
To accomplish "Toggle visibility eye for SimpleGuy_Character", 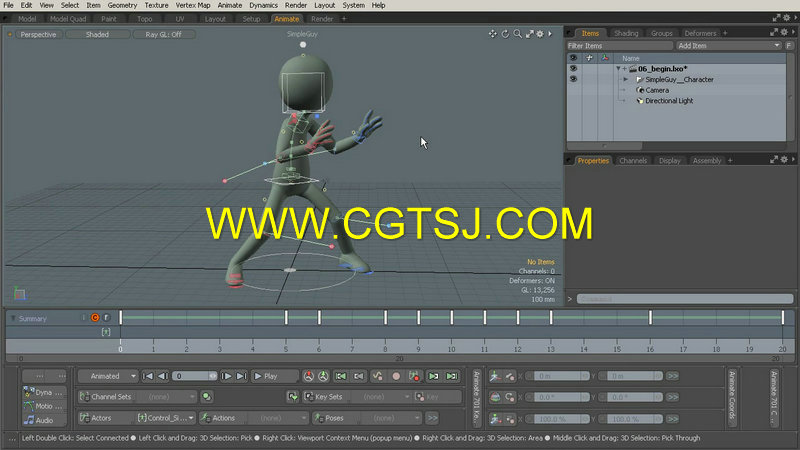I will click(573, 79).
